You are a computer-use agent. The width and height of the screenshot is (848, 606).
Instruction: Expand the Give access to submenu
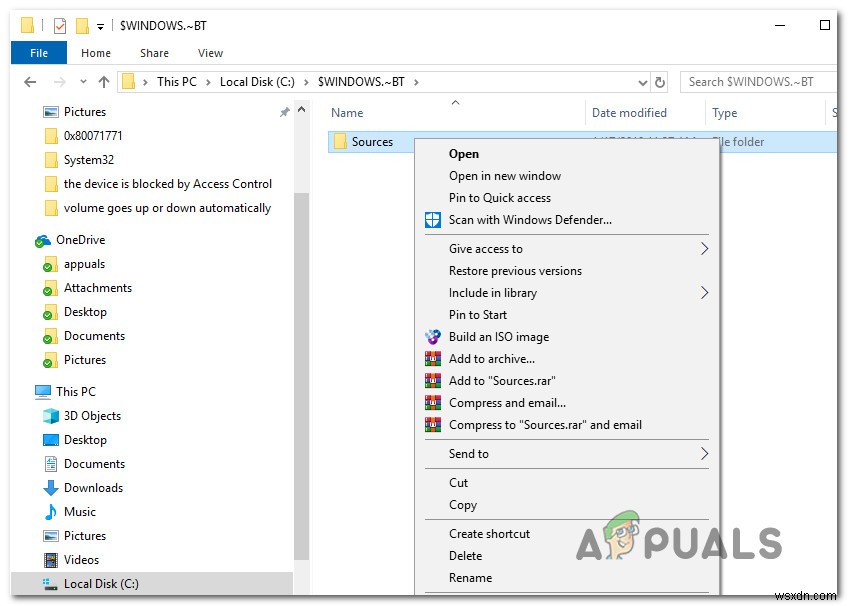click(x=488, y=248)
